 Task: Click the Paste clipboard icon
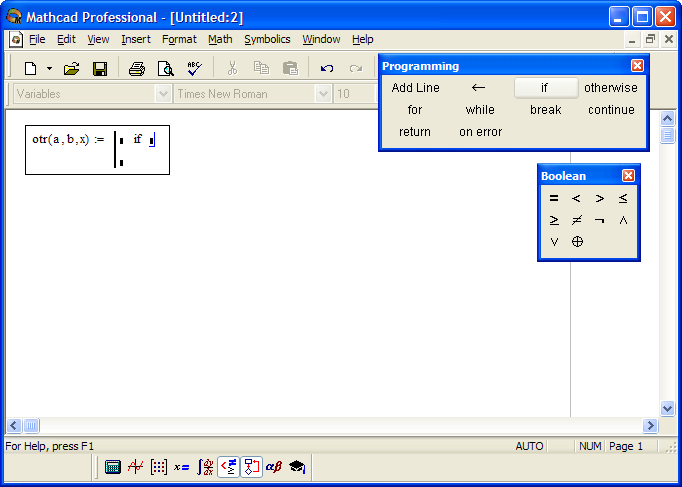coord(290,68)
